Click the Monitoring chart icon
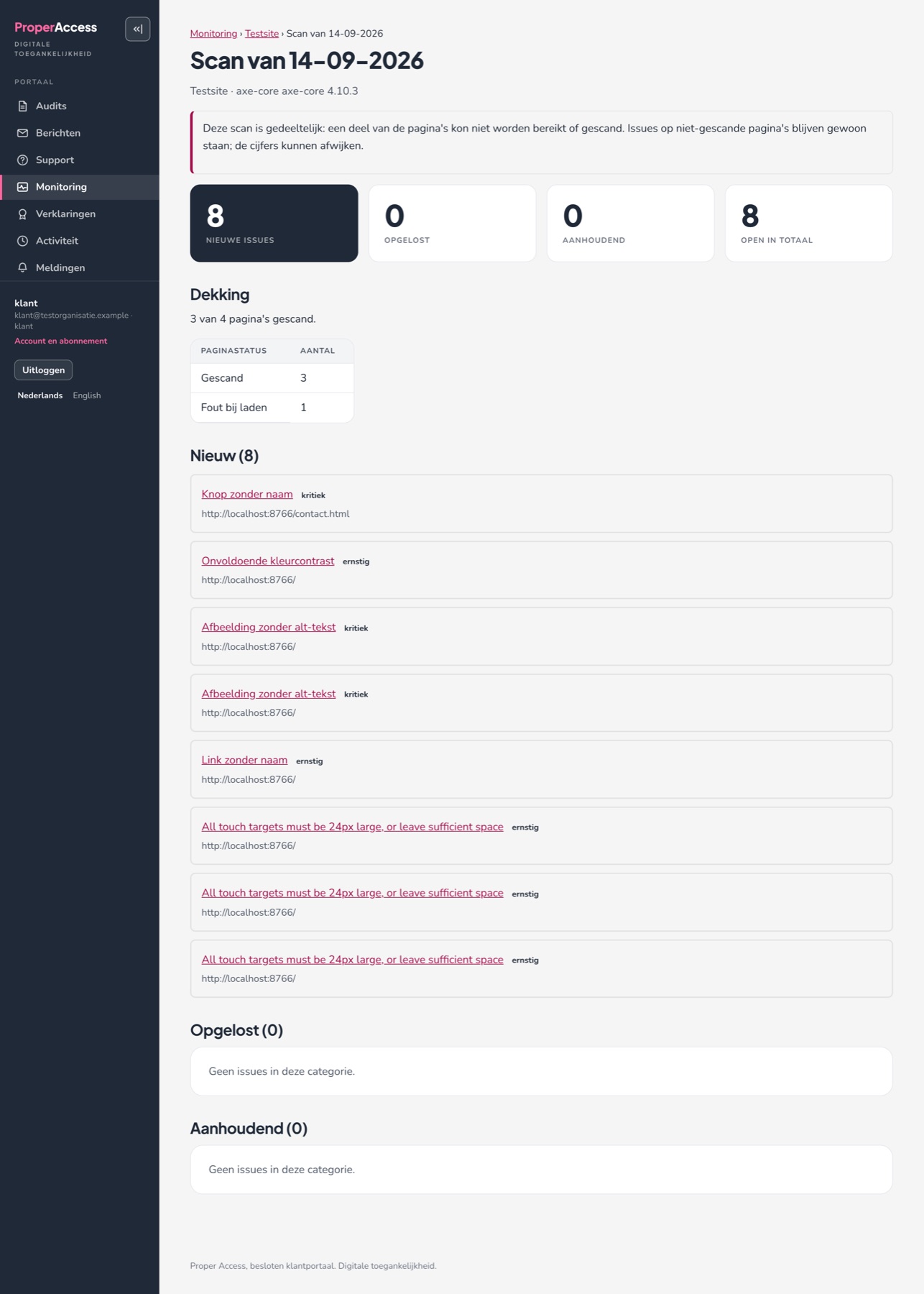 coord(22,187)
